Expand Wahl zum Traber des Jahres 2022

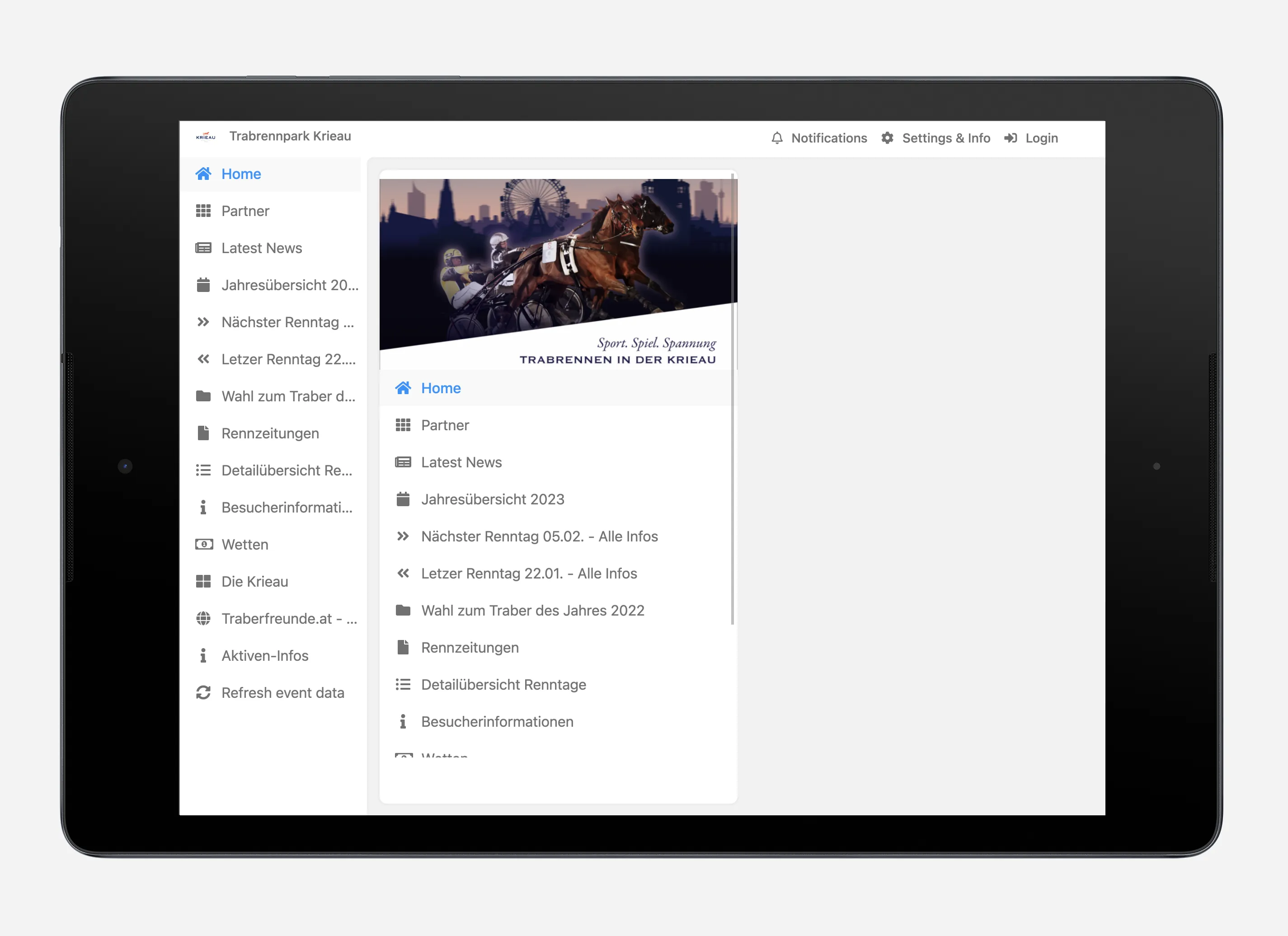[533, 610]
